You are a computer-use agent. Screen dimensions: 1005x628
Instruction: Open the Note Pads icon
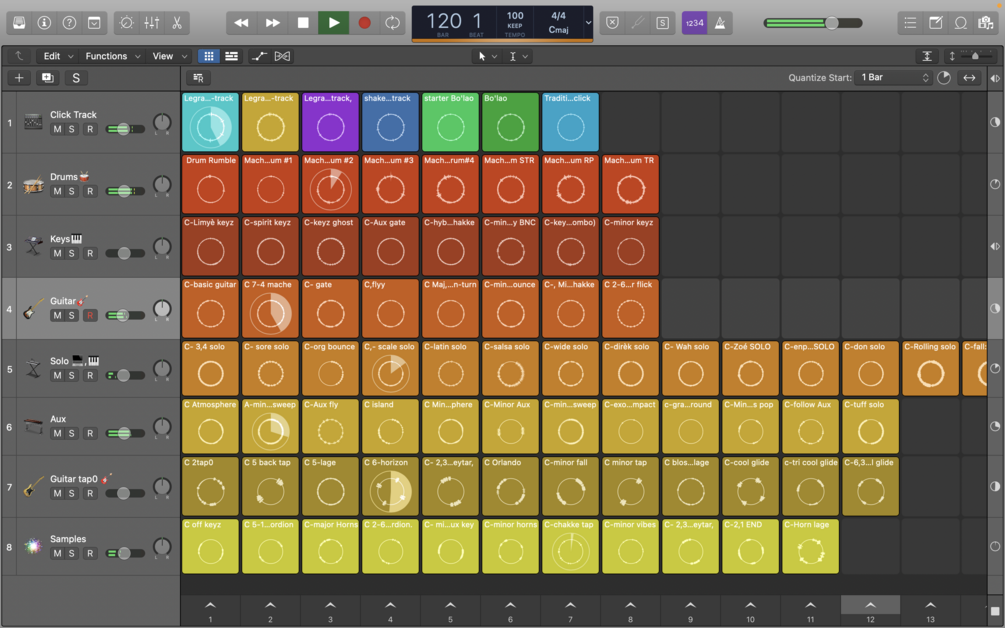coord(936,23)
